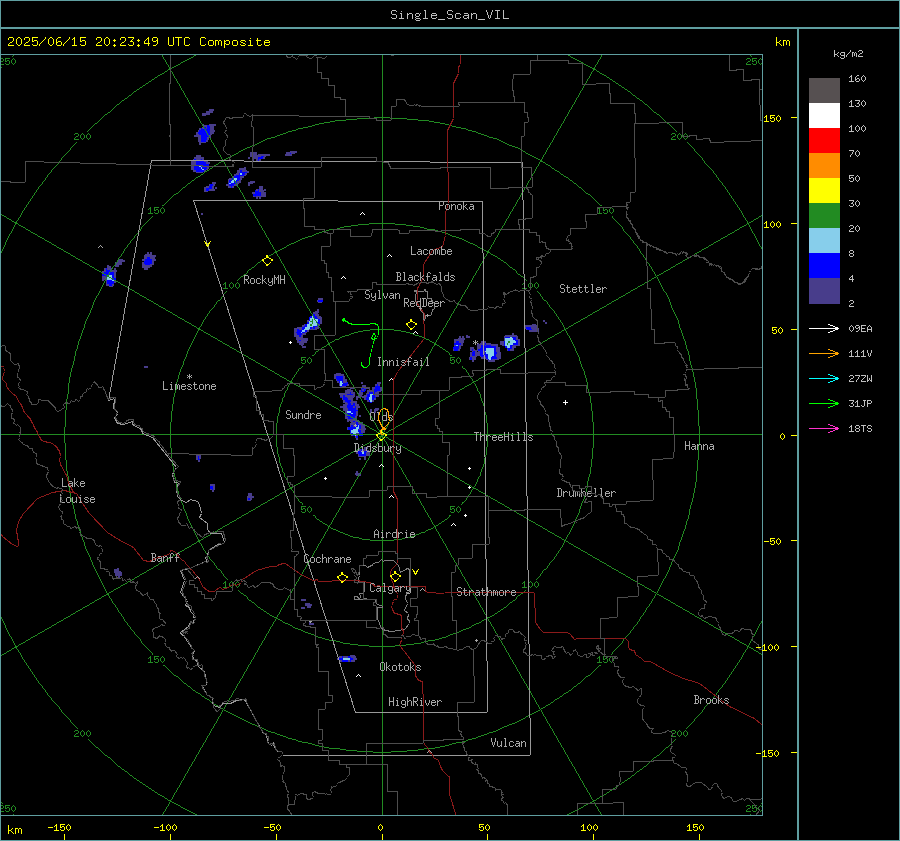Click the Sylvan label
Viewport: 900px width, 841px height.
click(382, 295)
